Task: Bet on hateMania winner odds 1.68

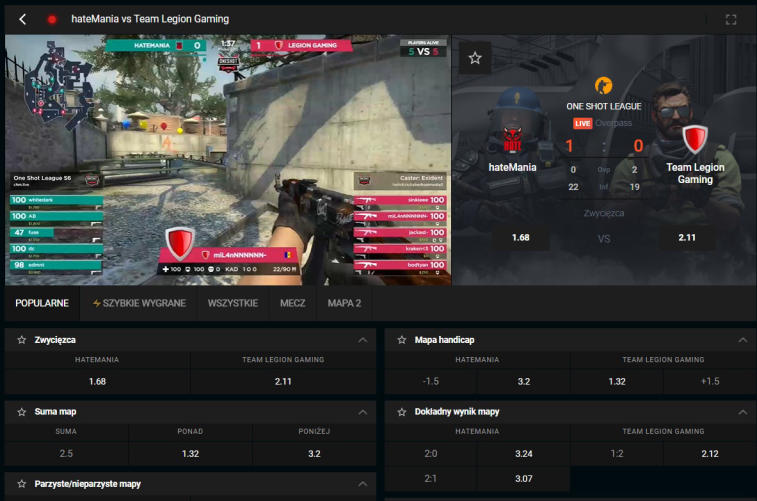Action: click(x=97, y=381)
